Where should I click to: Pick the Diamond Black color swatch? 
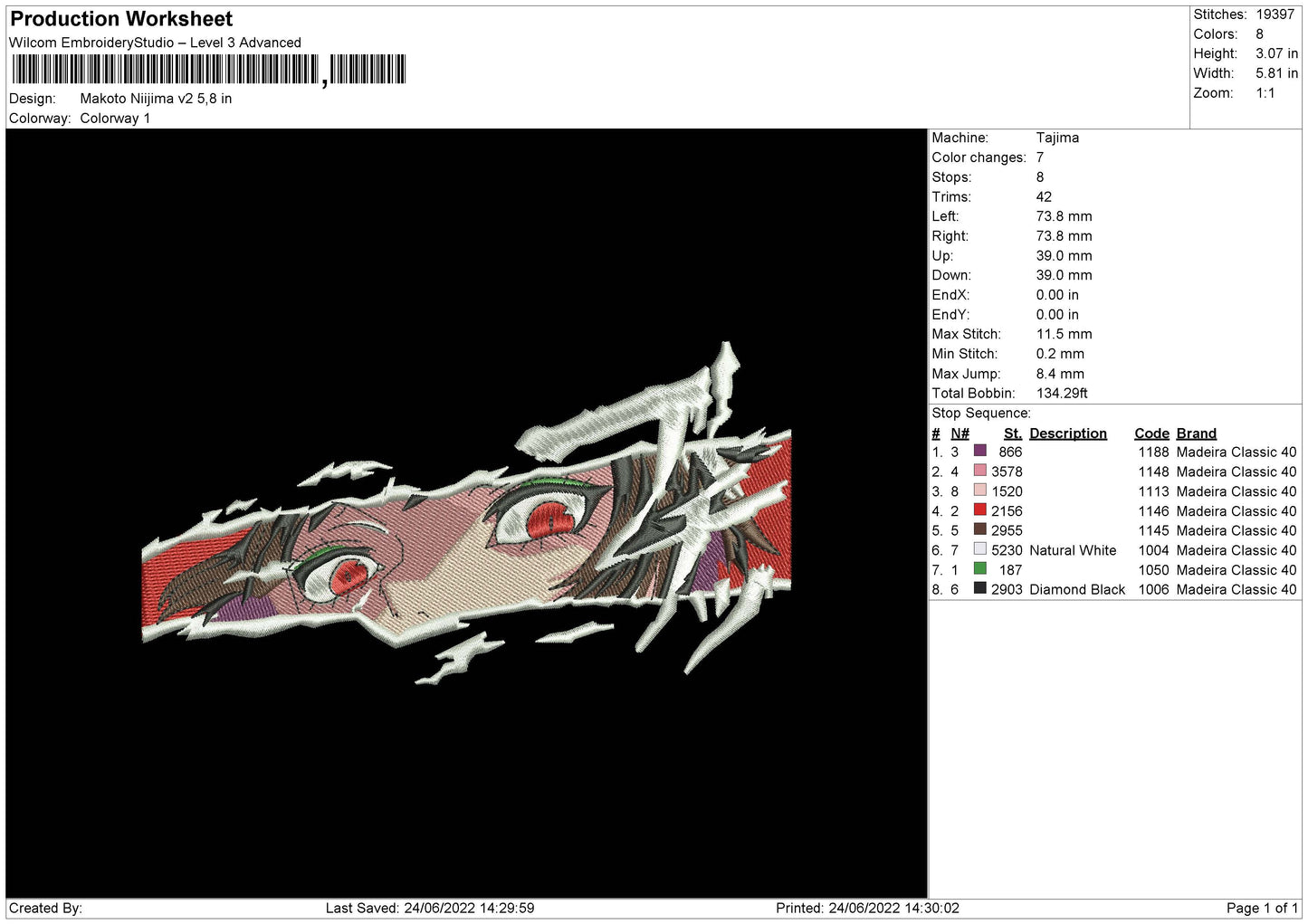pyautogui.click(x=979, y=588)
